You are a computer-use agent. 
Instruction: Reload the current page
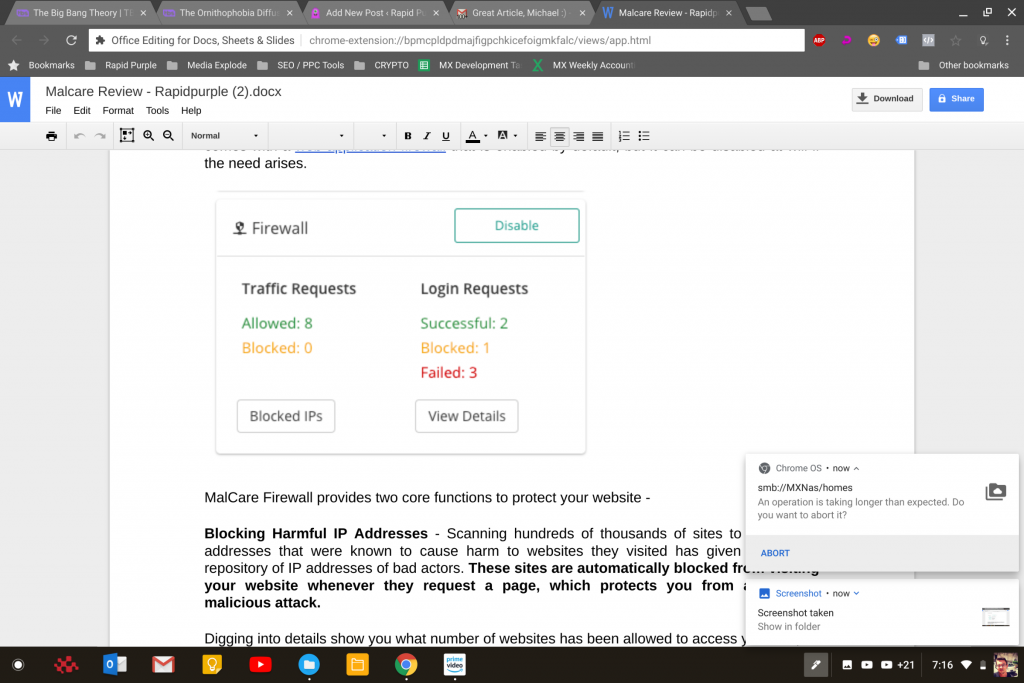point(71,40)
